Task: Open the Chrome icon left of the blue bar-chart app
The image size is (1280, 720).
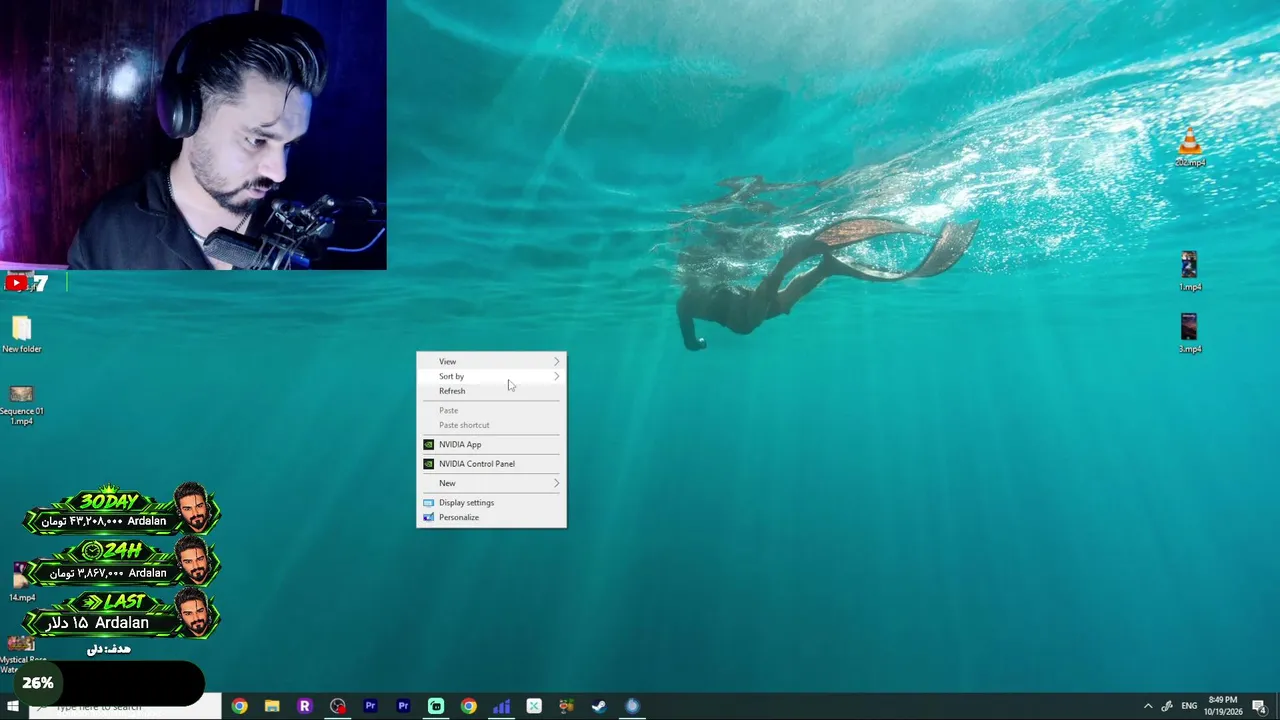Action: pos(469,706)
